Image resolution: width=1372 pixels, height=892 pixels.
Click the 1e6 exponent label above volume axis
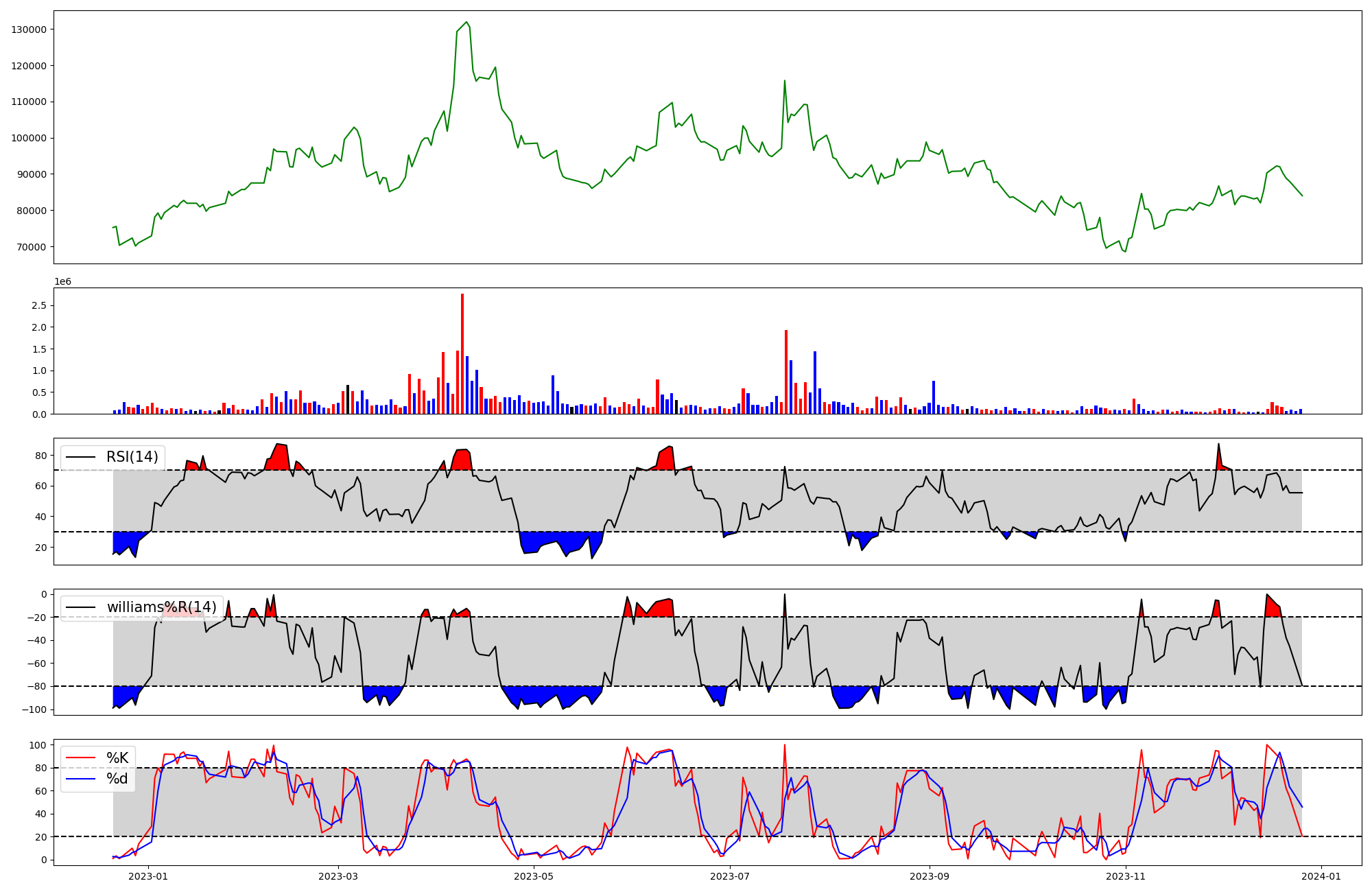pyautogui.click(x=62, y=282)
